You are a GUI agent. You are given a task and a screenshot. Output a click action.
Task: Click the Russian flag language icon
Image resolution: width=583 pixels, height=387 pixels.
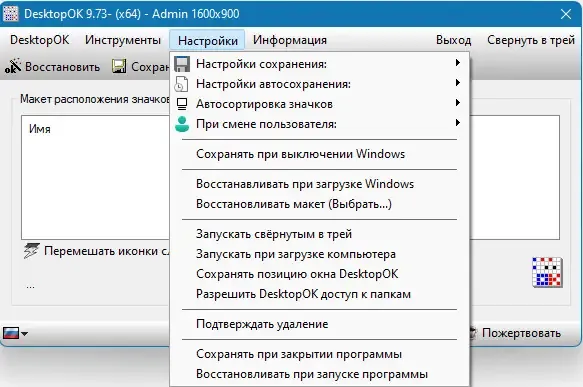point(11,333)
